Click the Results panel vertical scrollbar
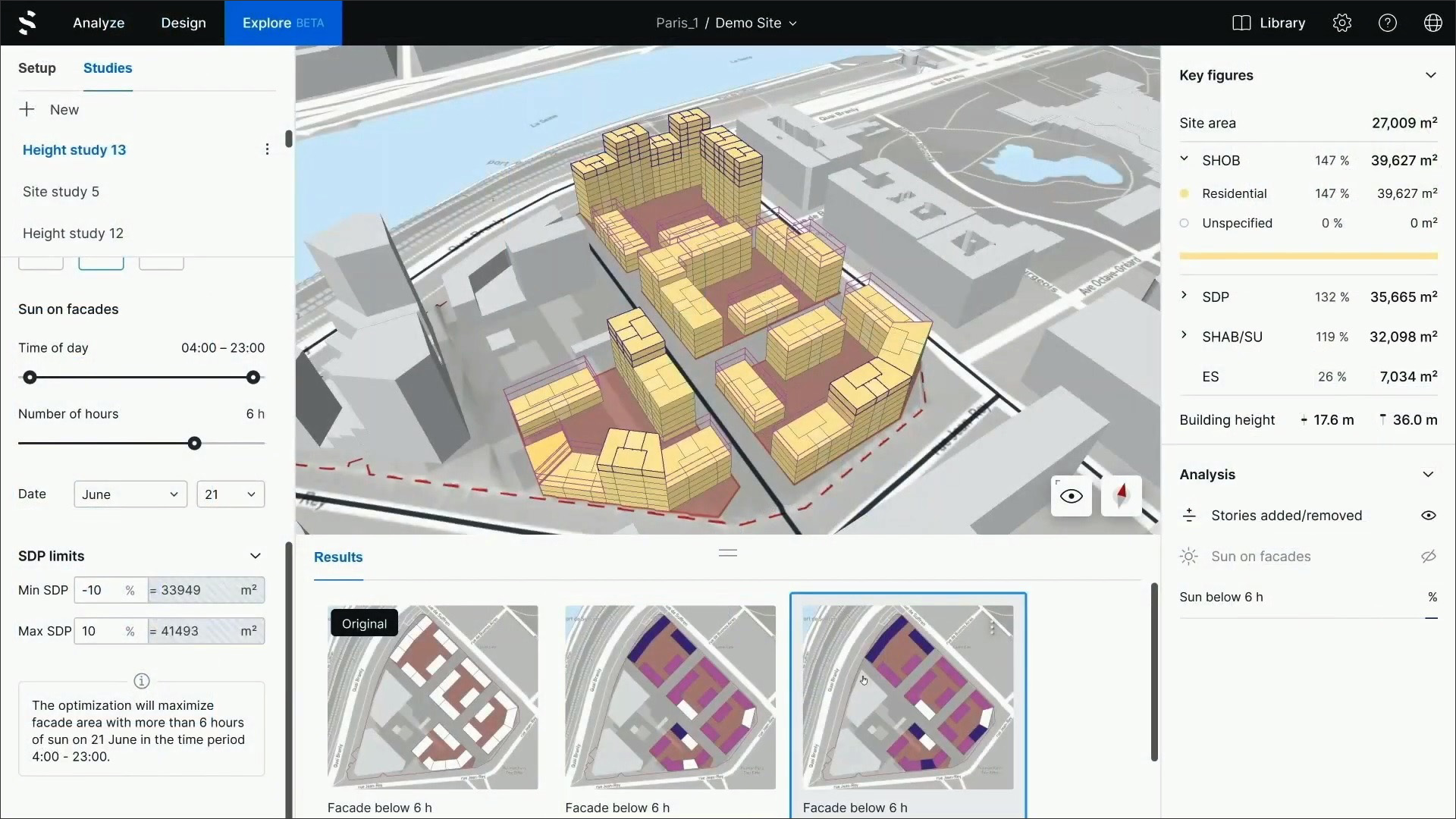Image resolution: width=1456 pixels, height=819 pixels. 1154,672
